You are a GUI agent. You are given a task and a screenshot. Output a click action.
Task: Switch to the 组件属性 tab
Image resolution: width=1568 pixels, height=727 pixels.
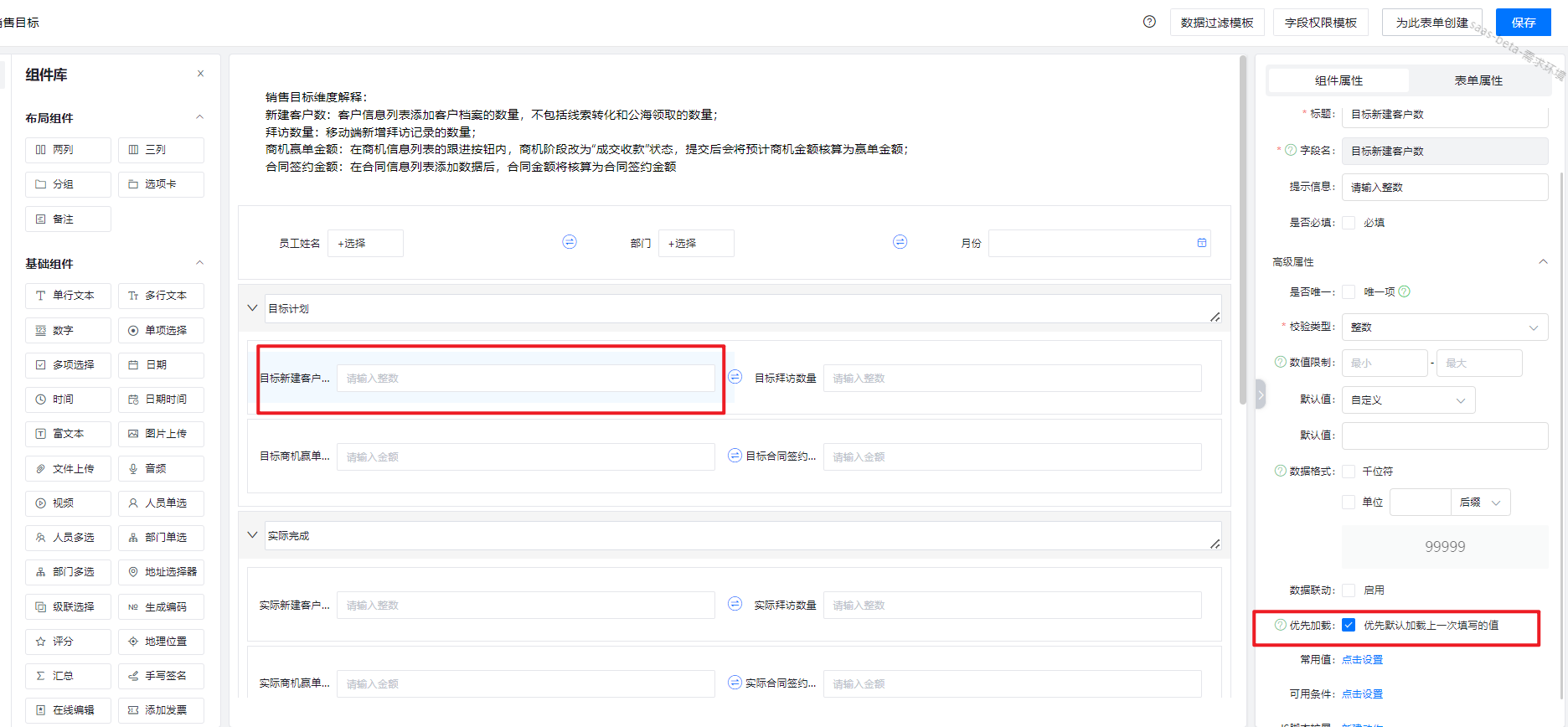click(x=1338, y=80)
